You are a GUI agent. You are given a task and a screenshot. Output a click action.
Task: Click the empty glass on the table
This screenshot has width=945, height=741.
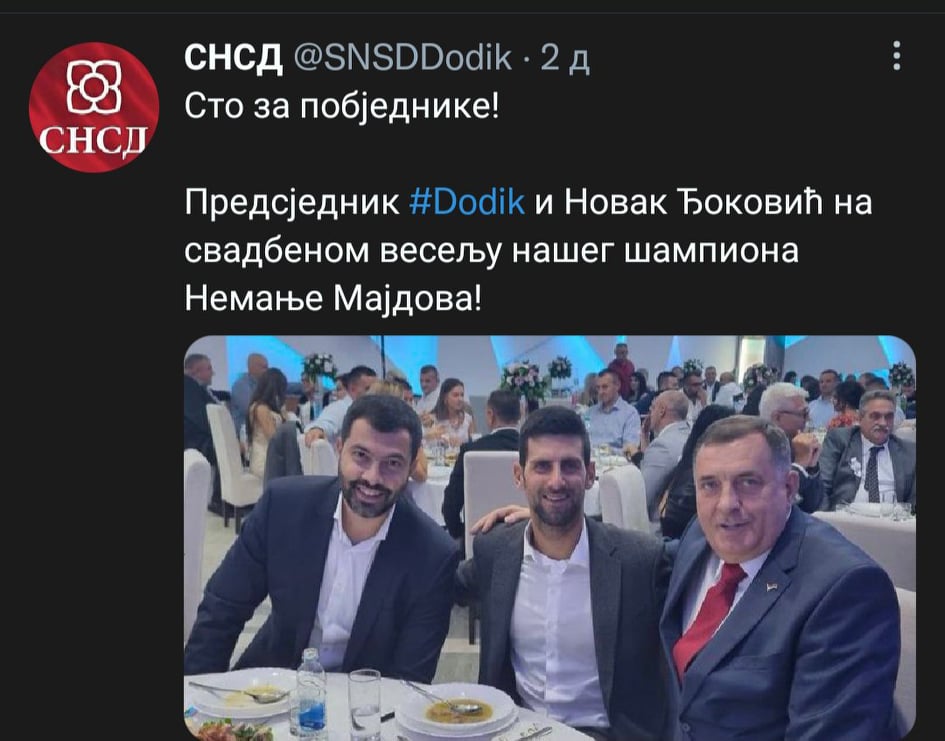point(365,704)
